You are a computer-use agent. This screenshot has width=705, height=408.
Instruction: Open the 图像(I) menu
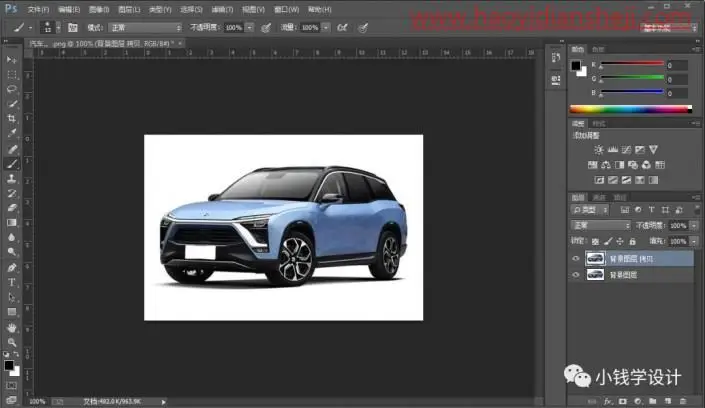pos(99,9)
